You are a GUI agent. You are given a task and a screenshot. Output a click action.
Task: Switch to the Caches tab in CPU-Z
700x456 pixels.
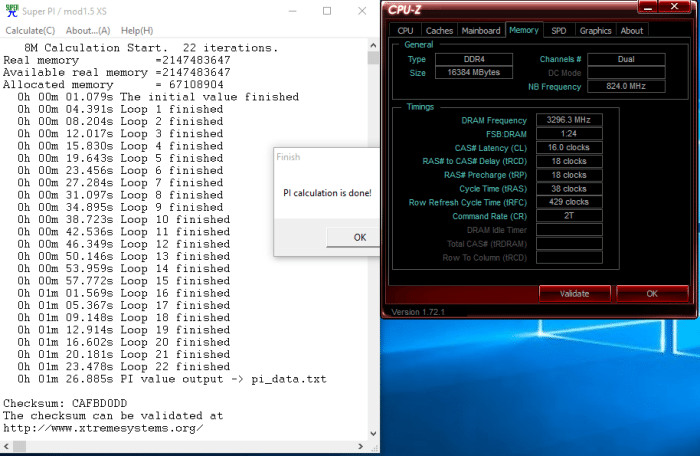439,30
